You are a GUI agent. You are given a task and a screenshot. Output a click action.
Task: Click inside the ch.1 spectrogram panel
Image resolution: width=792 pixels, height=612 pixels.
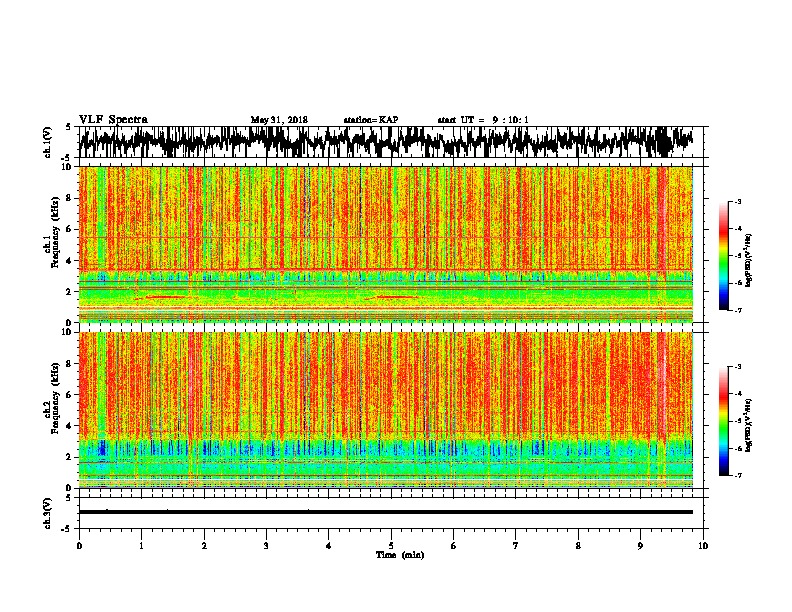[385, 244]
